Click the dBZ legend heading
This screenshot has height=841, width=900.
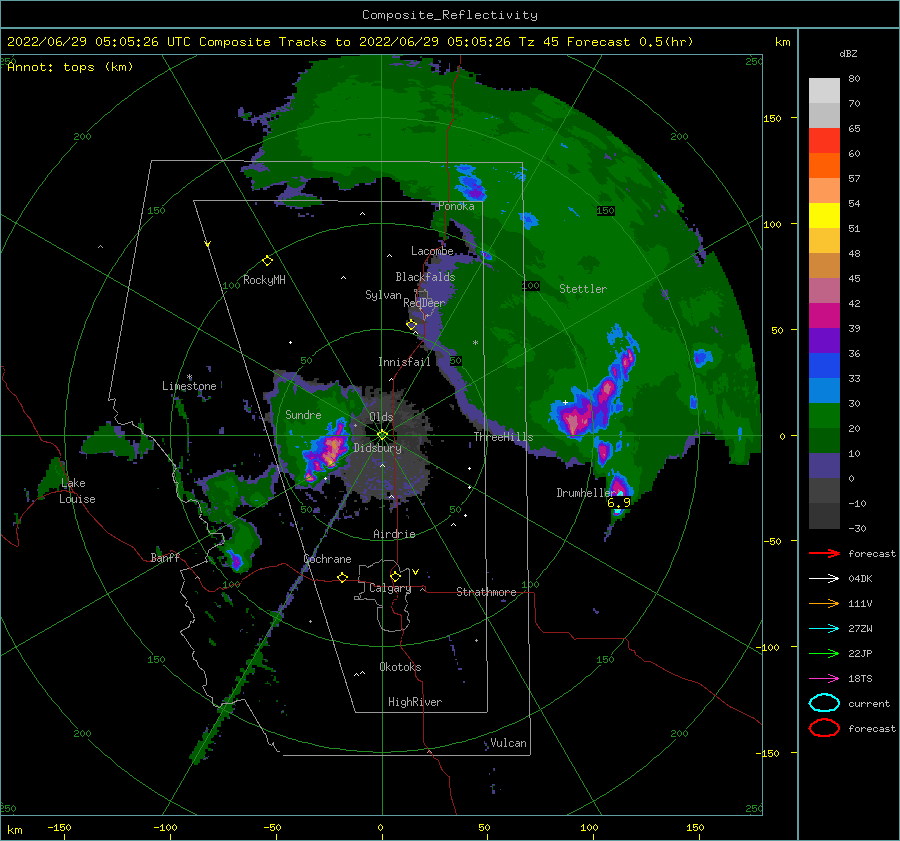point(848,53)
